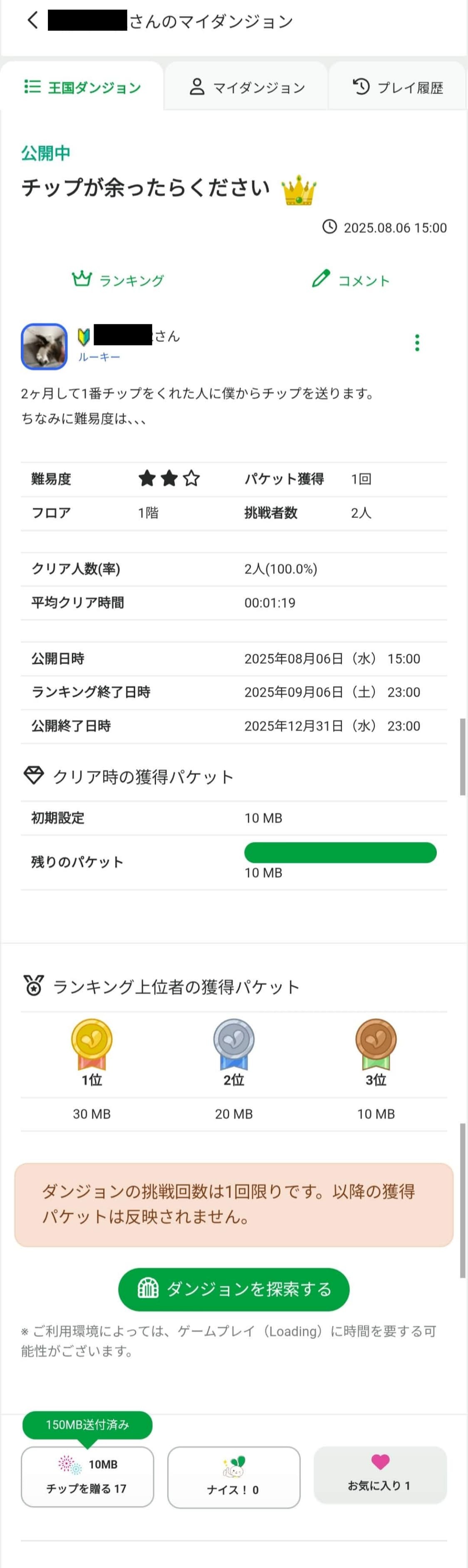Click the ルーキー rank label
This screenshot has height=1568, width=468.
click(x=99, y=357)
